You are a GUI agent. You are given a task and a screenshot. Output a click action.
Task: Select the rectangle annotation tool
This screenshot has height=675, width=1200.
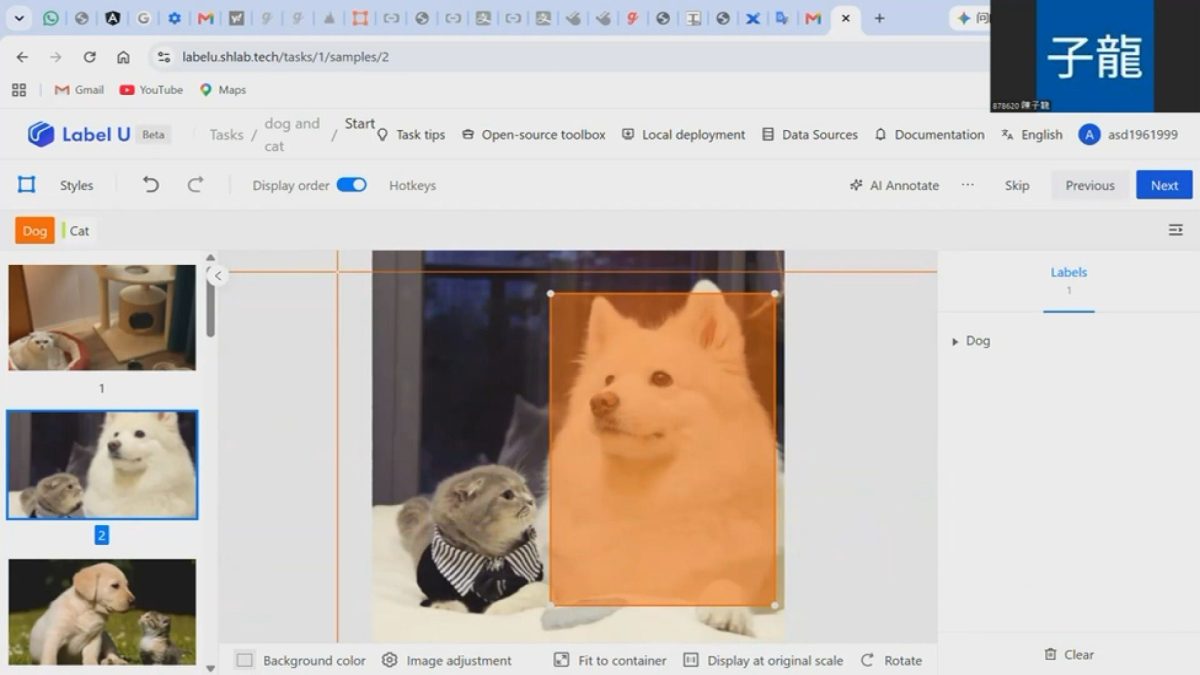click(x=27, y=185)
